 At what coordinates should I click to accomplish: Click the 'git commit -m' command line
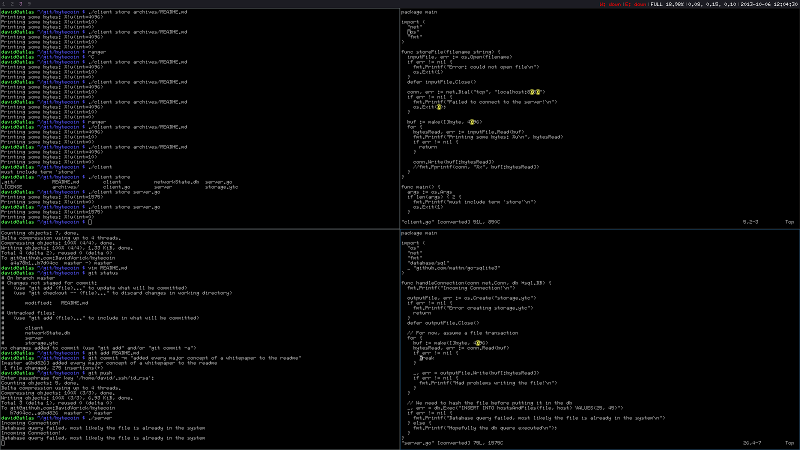tap(151, 358)
